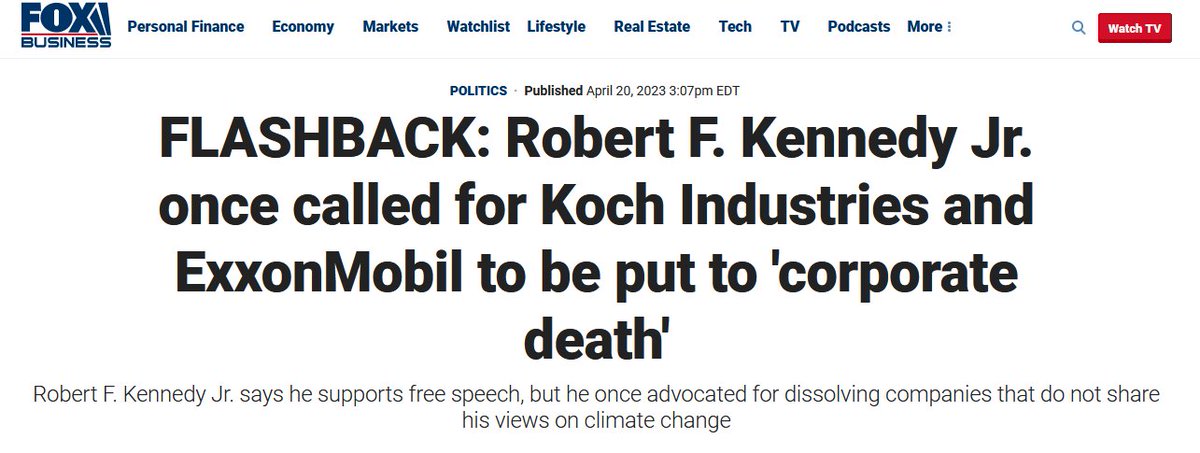Click the red Watch TV button
The height and width of the screenshot is (453, 1200).
click(x=1135, y=28)
